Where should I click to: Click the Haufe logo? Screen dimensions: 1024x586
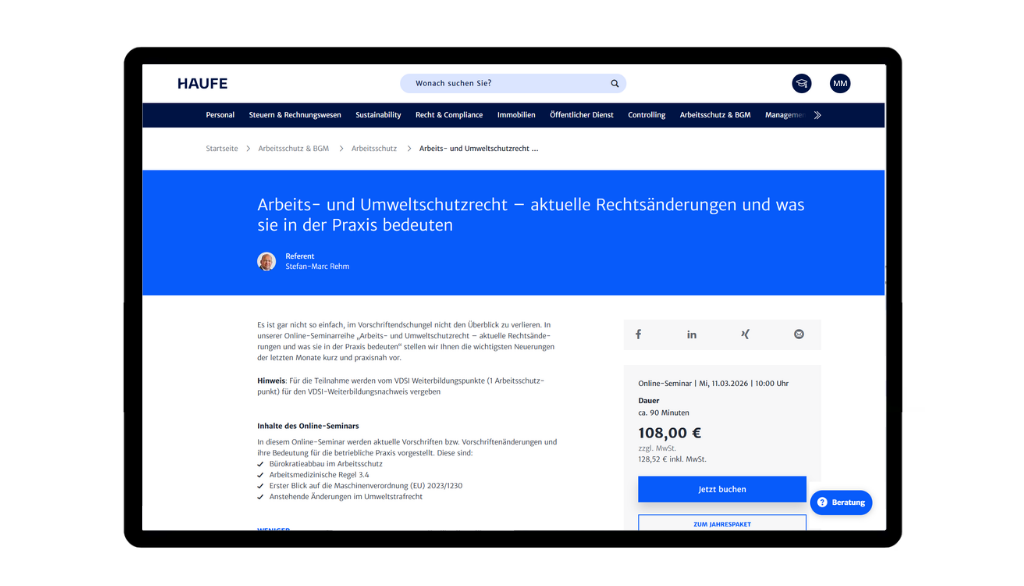[202, 83]
